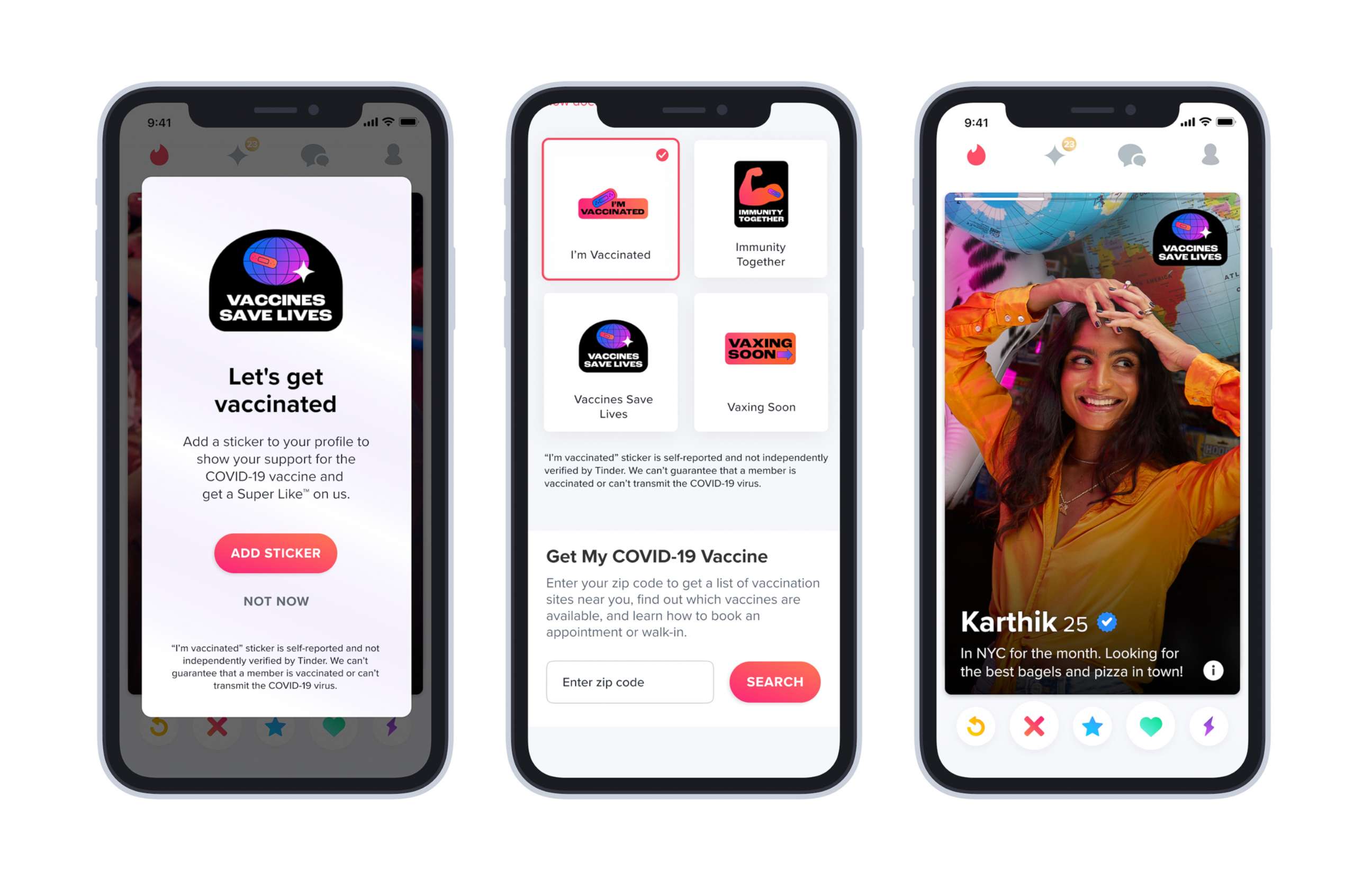Select the I'm Vaccinated sticker option
Screen dimensions: 1372x890
click(612, 210)
